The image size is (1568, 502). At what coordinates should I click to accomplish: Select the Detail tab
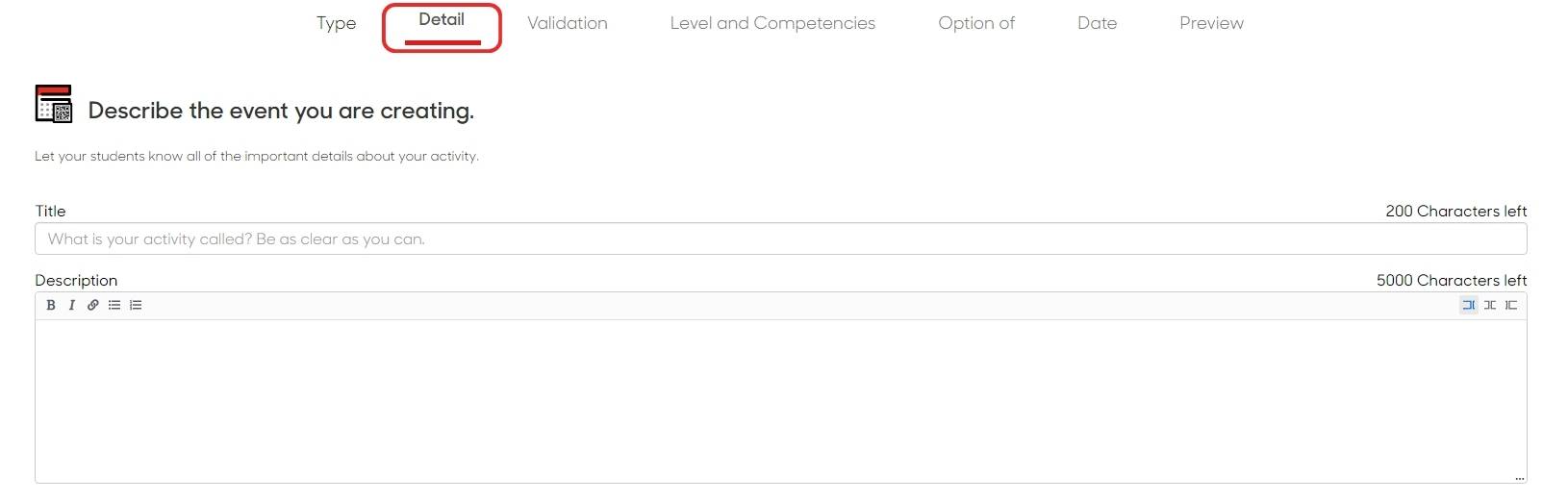pyautogui.click(x=442, y=20)
